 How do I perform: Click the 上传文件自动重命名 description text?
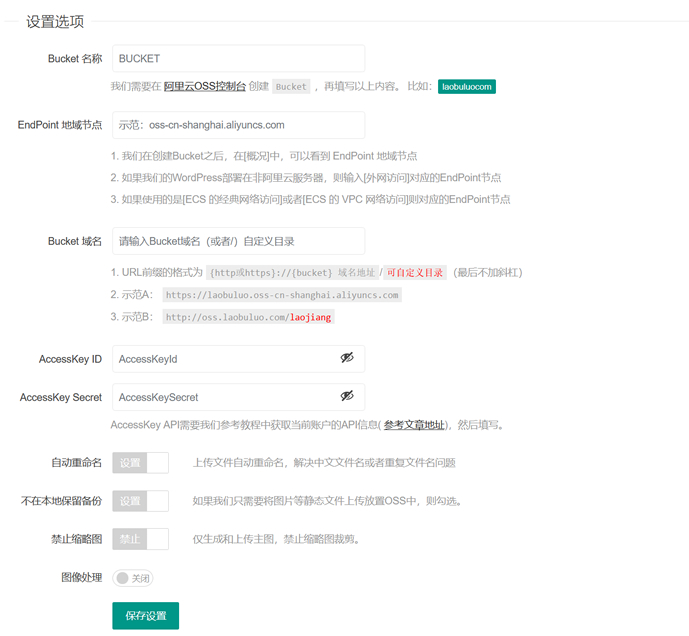pos(324,463)
